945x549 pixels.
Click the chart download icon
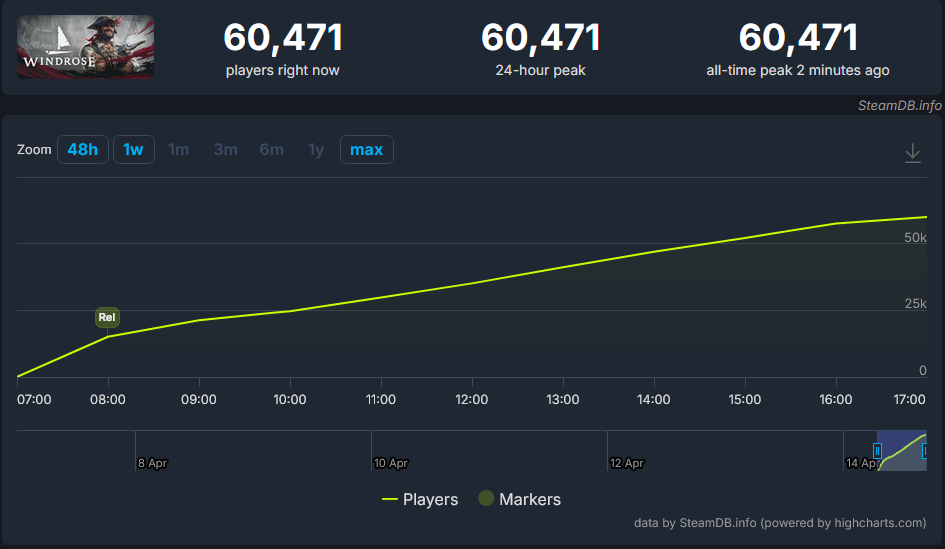pos(912,153)
